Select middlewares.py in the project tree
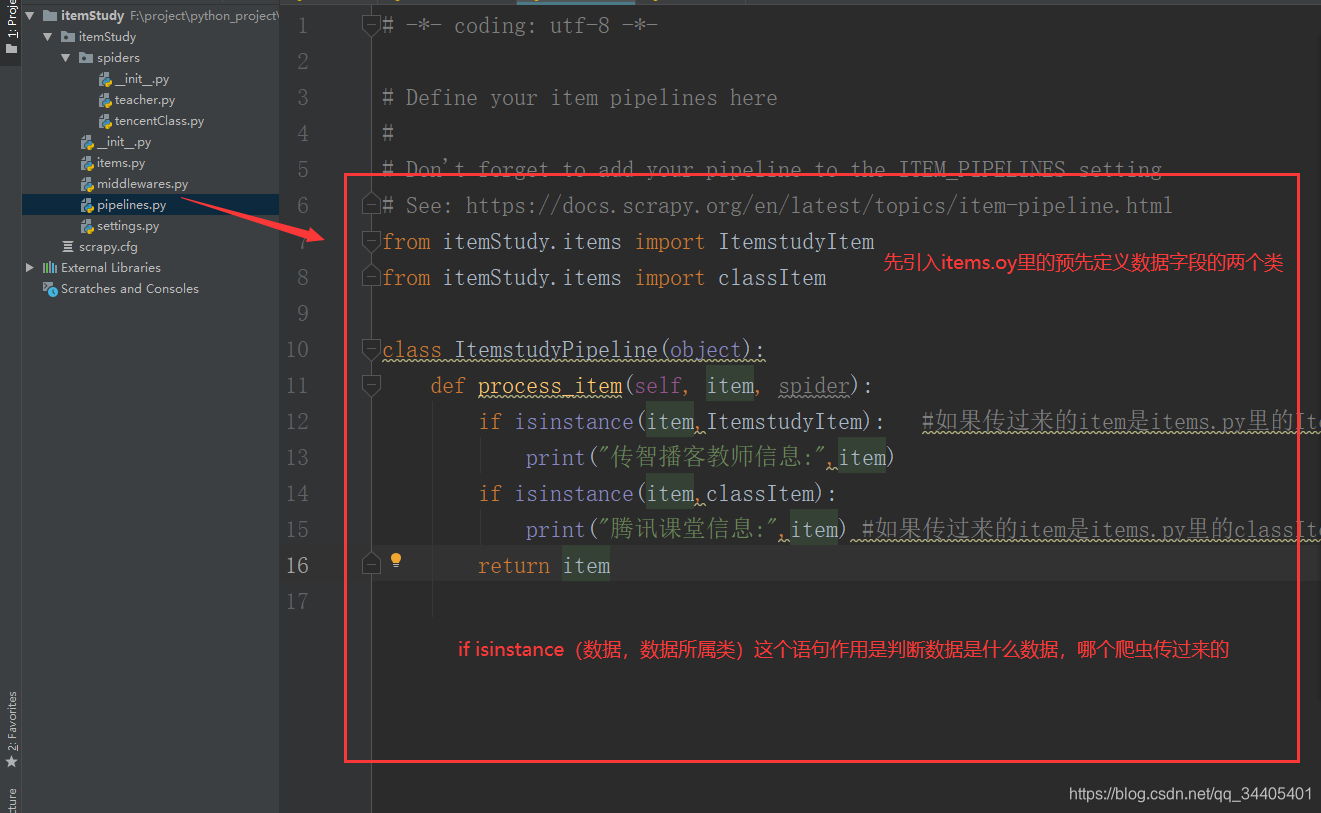 coord(142,184)
